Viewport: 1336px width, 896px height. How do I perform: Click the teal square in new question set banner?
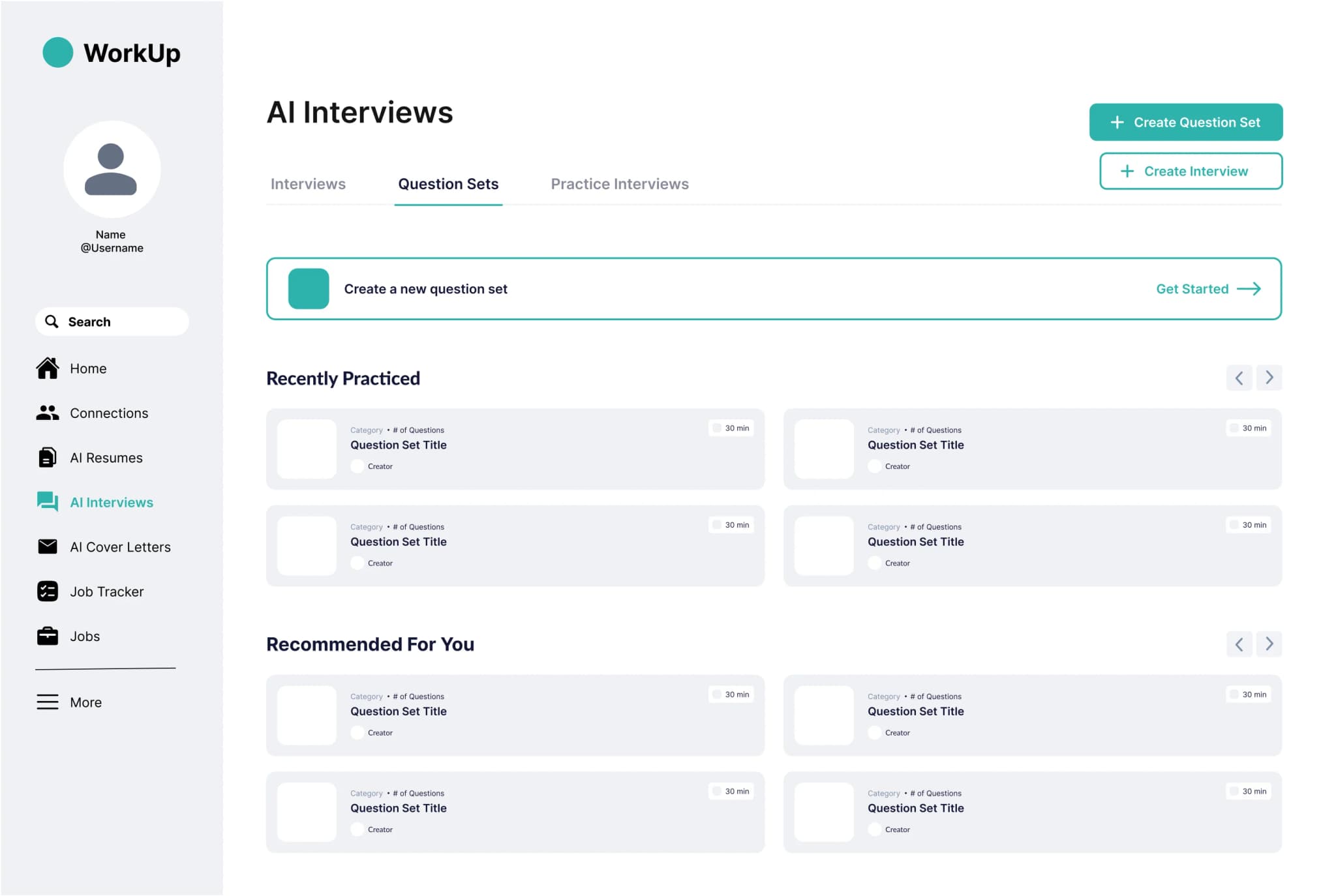tap(309, 289)
